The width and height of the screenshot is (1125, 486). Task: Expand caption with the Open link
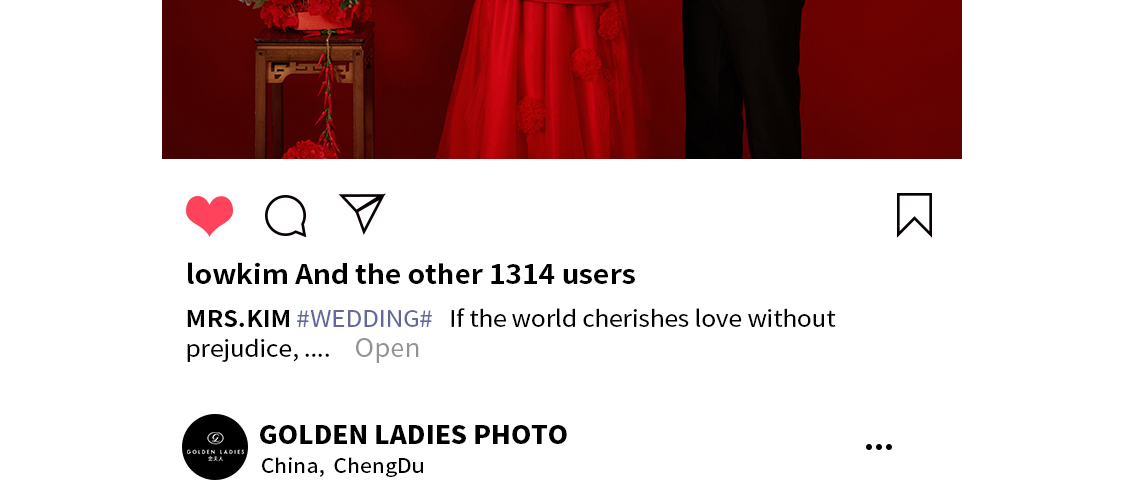pos(387,348)
